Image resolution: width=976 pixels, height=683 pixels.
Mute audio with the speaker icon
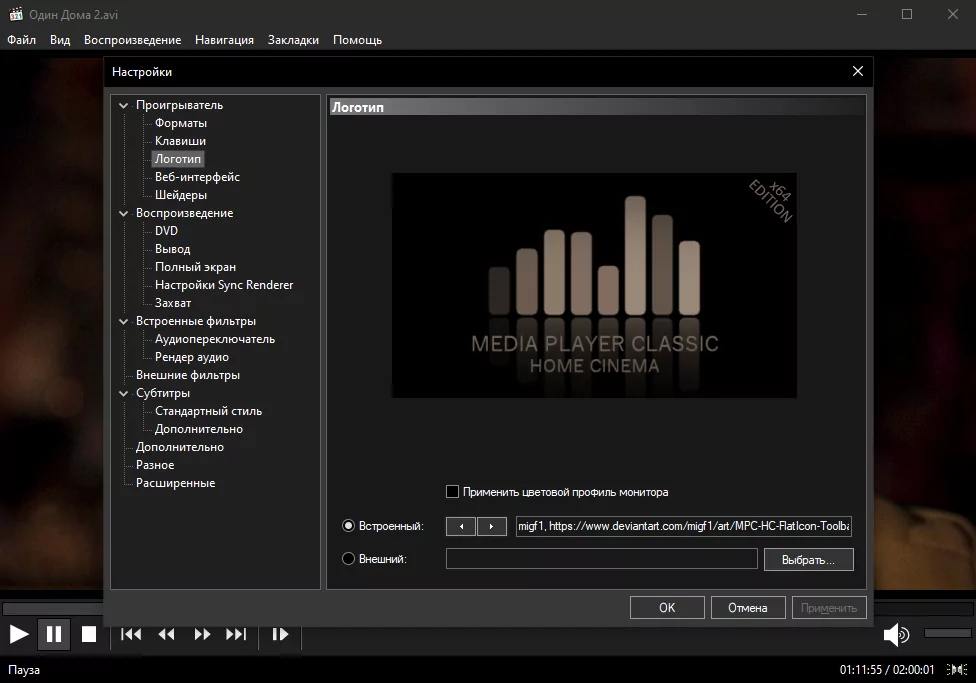[896, 634]
